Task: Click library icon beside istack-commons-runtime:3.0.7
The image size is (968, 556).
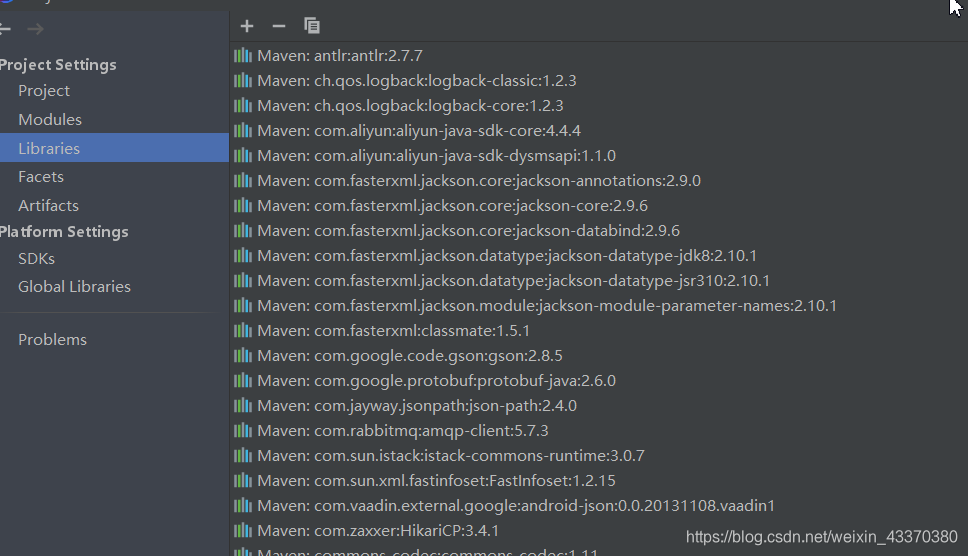Action: pyautogui.click(x=243, y=455)
